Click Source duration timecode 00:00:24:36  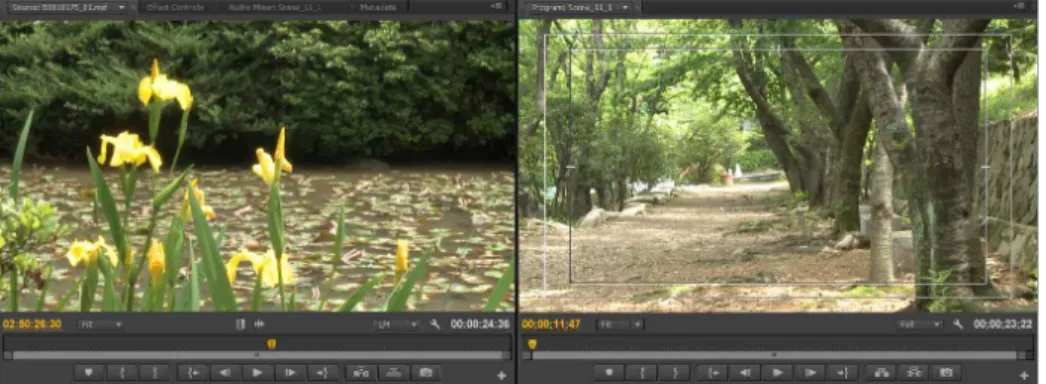pyautogui.click(x=480, y=325)
